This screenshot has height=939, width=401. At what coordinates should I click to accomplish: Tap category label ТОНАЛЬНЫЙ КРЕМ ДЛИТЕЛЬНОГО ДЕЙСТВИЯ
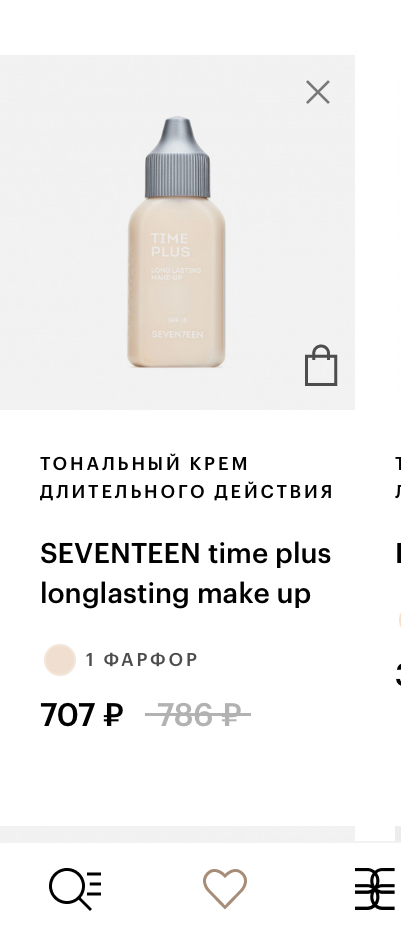(186, 477)
